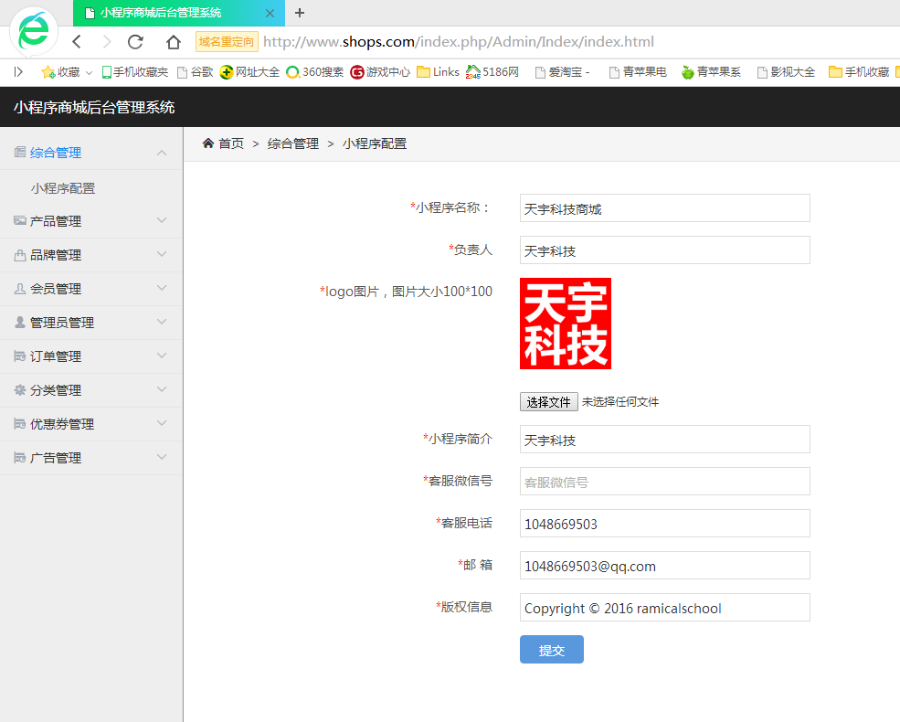Open a new tab with plus icon
The width and height of the screenshot is (900, 722).
(299, 13)
